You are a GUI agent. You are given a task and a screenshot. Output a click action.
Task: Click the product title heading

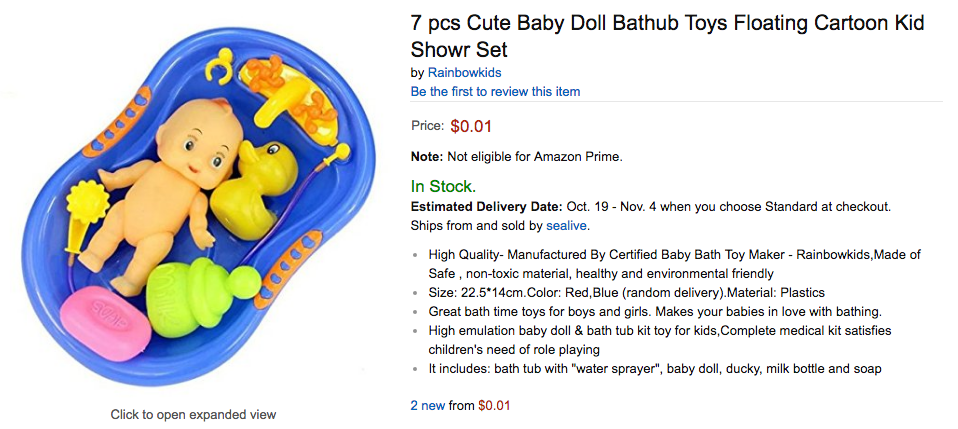tap(667, 35)
